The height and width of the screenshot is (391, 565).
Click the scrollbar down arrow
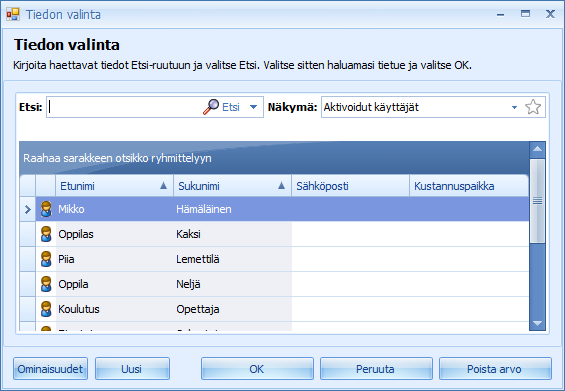(x=537, y=323)
